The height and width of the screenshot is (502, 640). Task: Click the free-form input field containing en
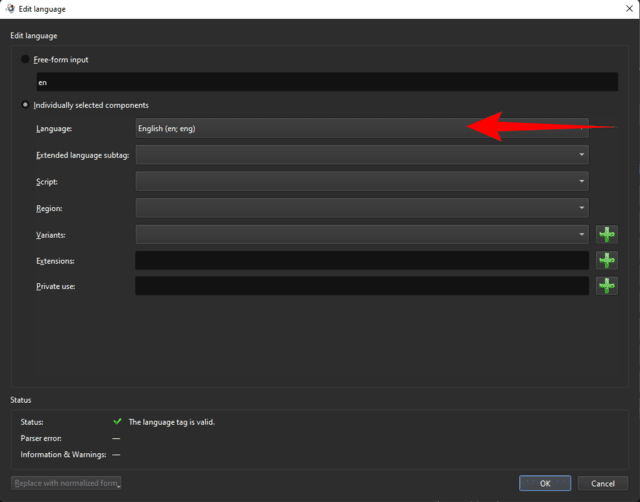[x=327, y=82]
